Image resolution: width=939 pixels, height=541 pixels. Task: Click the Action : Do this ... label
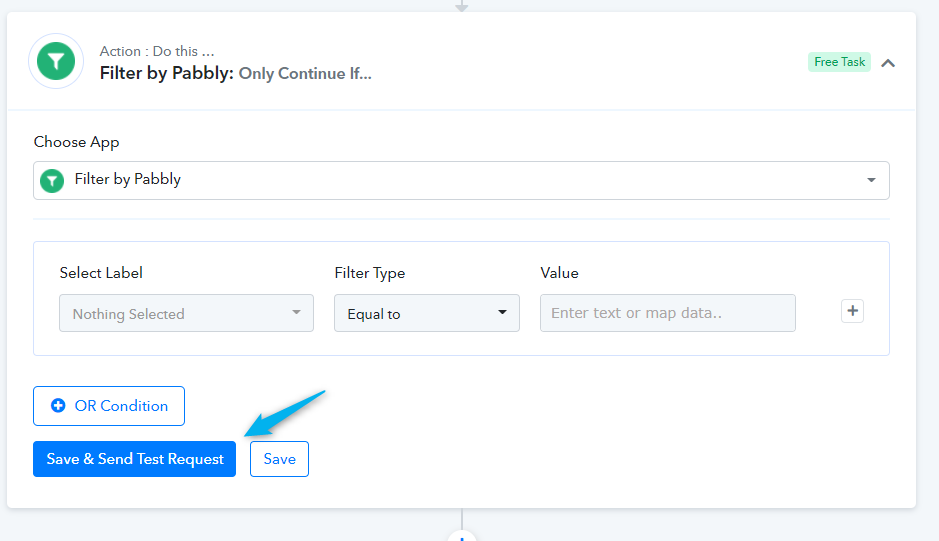coord(157,51)
